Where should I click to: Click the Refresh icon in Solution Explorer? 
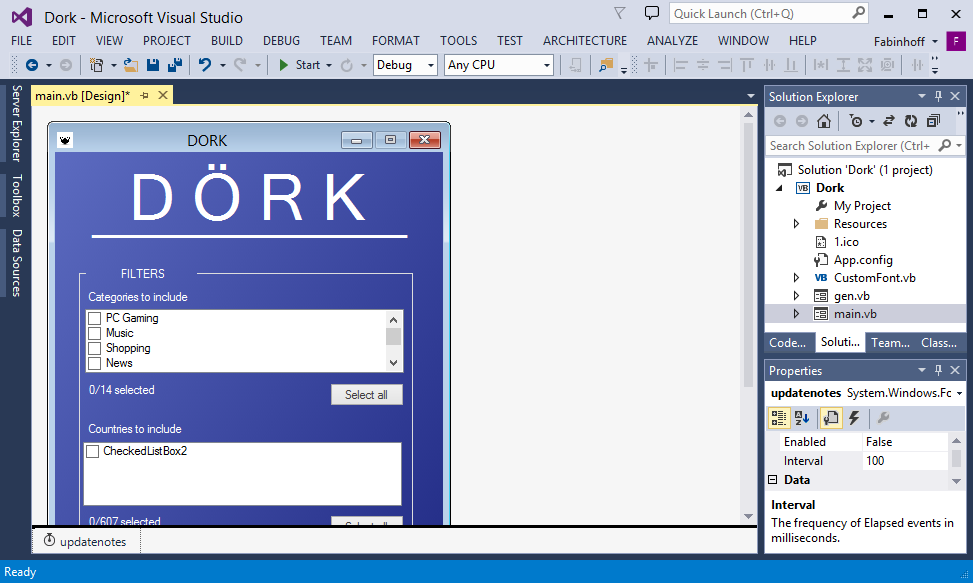coord(911,121)
